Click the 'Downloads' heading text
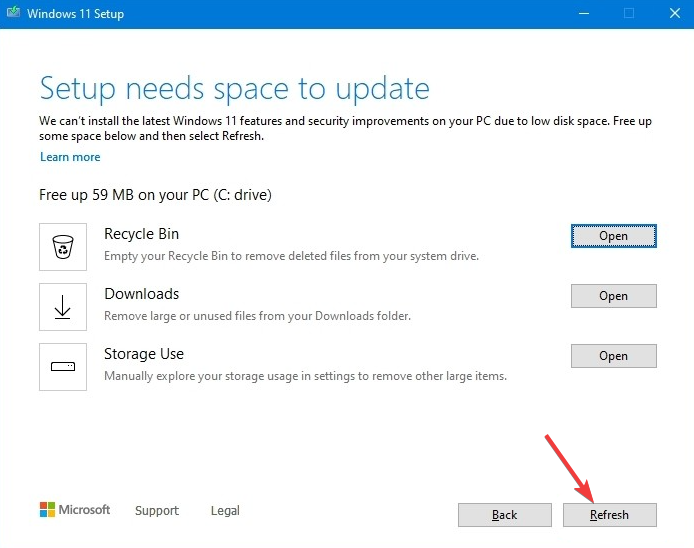The image size is (694, 548). coord(141,294)
